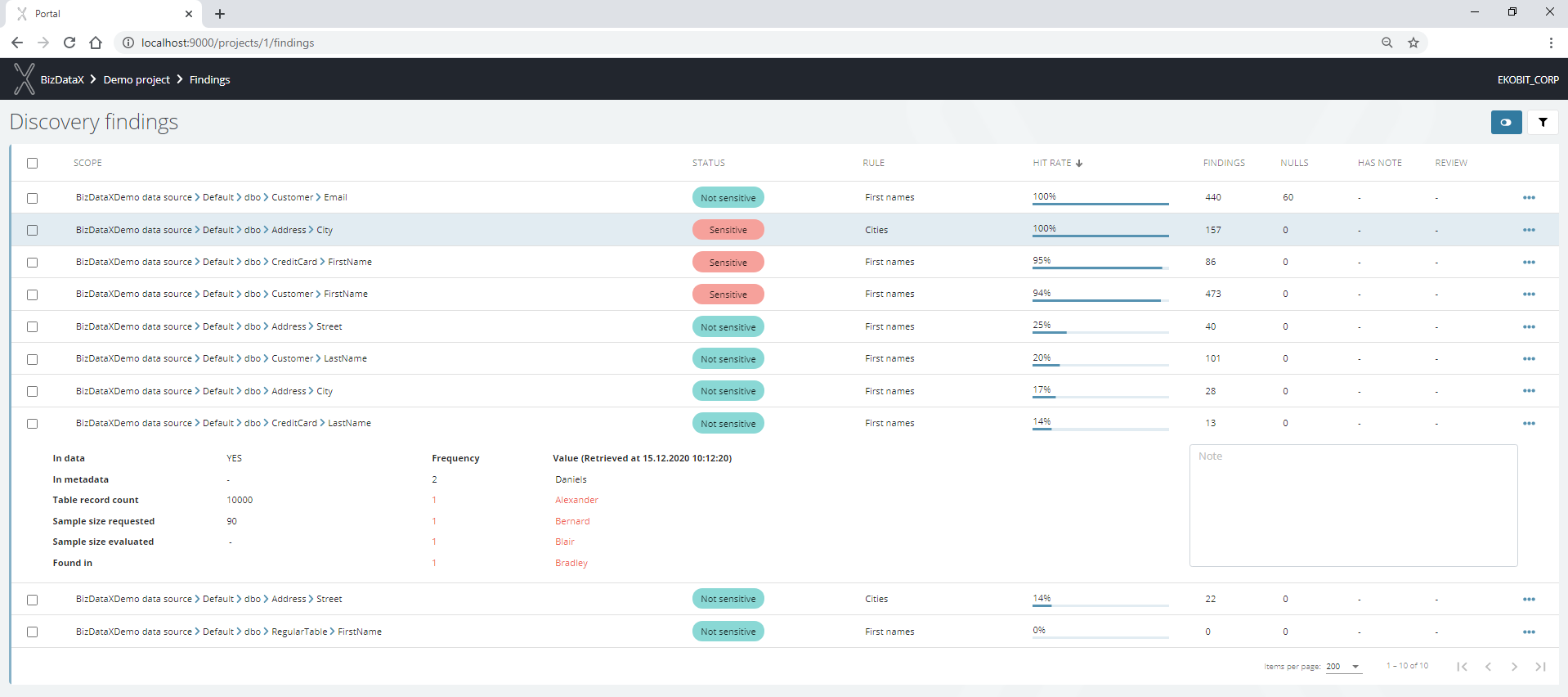Click Sensitive badge for CreditCard FirstName
Screen dimensions: 1568x697
[x=728, y=263]
